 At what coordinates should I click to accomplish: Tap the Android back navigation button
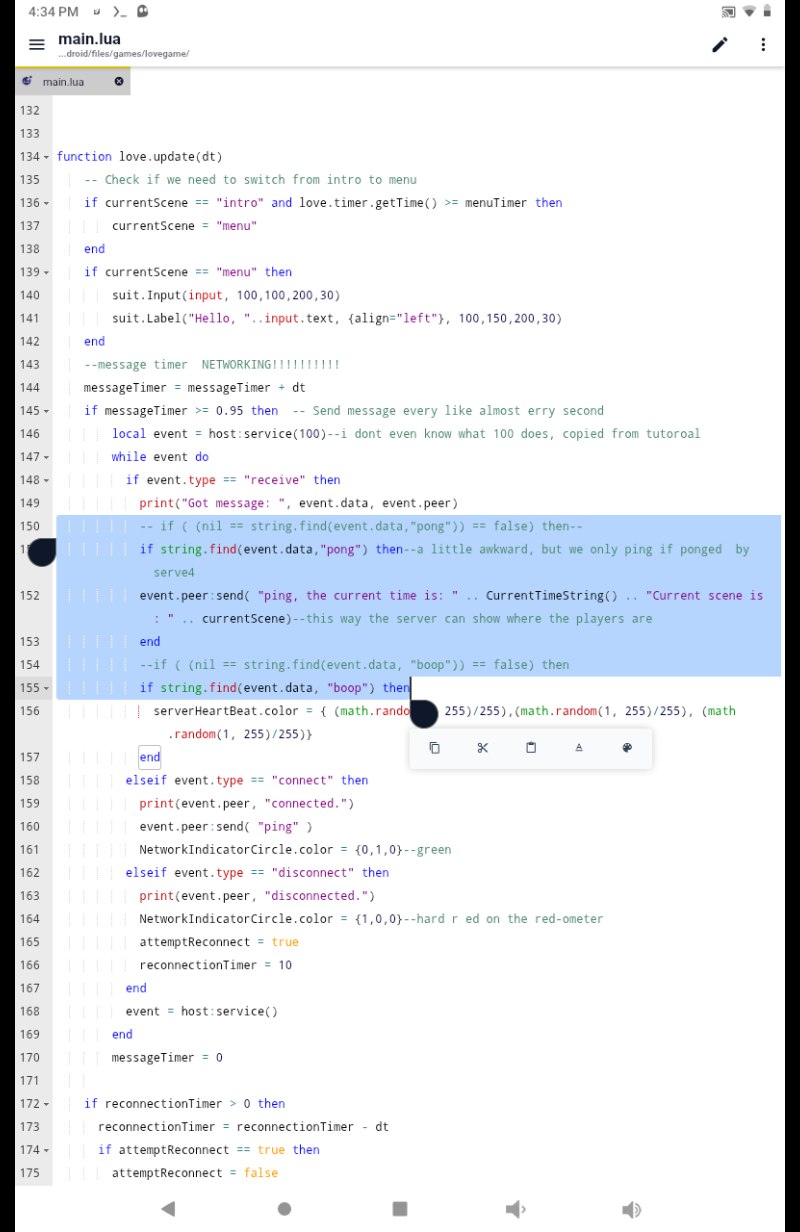click(x=168, y=1209)
